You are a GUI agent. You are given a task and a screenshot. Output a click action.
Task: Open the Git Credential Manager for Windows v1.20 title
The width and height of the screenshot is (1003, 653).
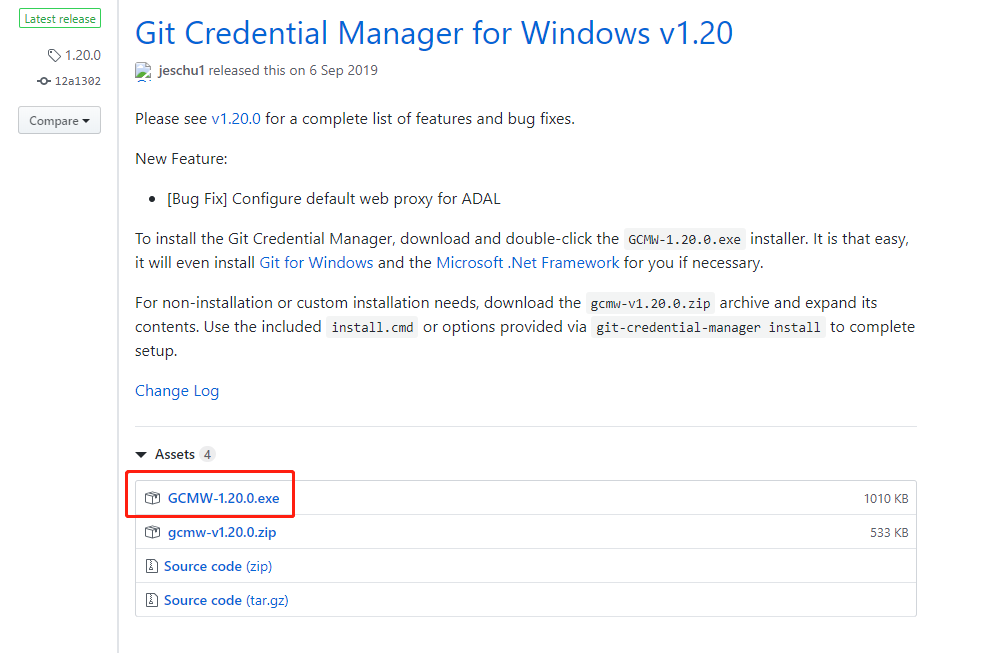click(x=434, y=33)
